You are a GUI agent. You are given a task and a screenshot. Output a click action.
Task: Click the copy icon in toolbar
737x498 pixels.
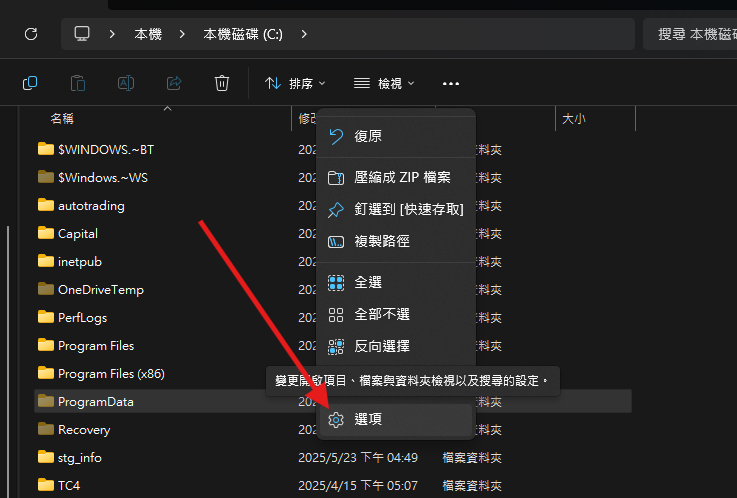[31, 83]
